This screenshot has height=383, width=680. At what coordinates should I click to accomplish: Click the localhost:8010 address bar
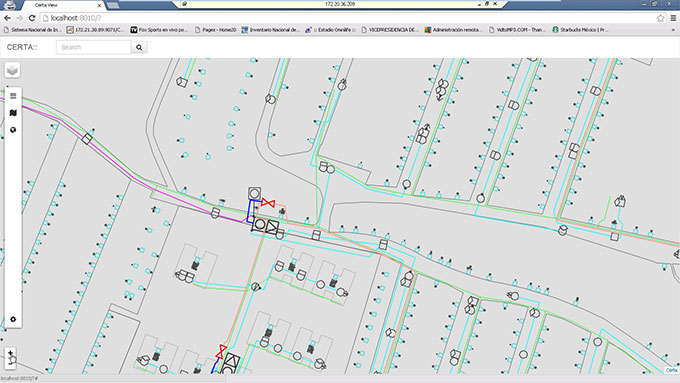[348, 18]
